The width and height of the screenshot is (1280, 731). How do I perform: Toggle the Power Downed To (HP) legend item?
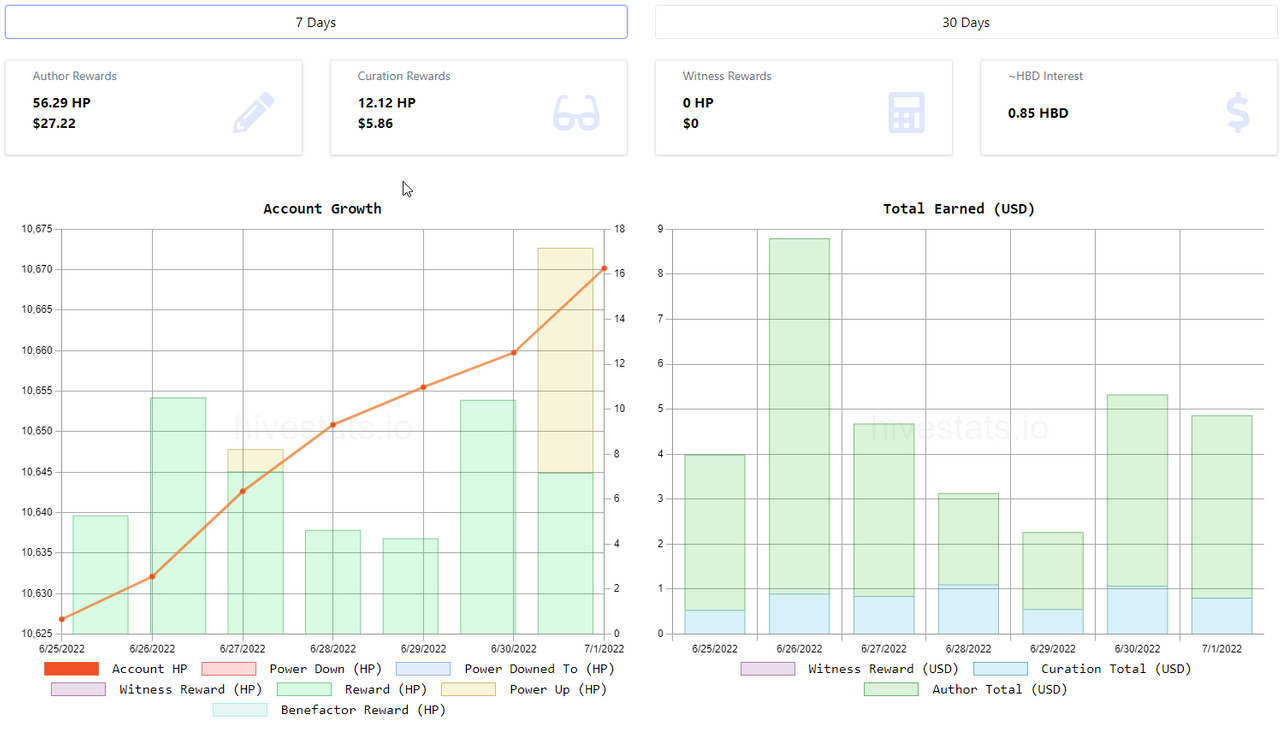coord(506,669)
